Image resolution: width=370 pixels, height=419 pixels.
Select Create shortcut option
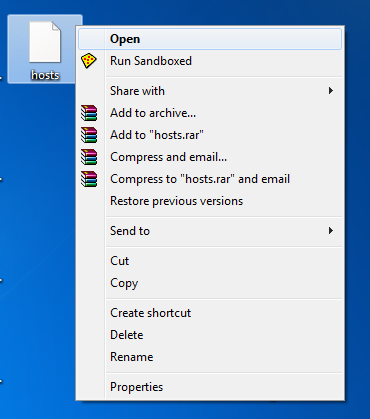tap(210, 313)
